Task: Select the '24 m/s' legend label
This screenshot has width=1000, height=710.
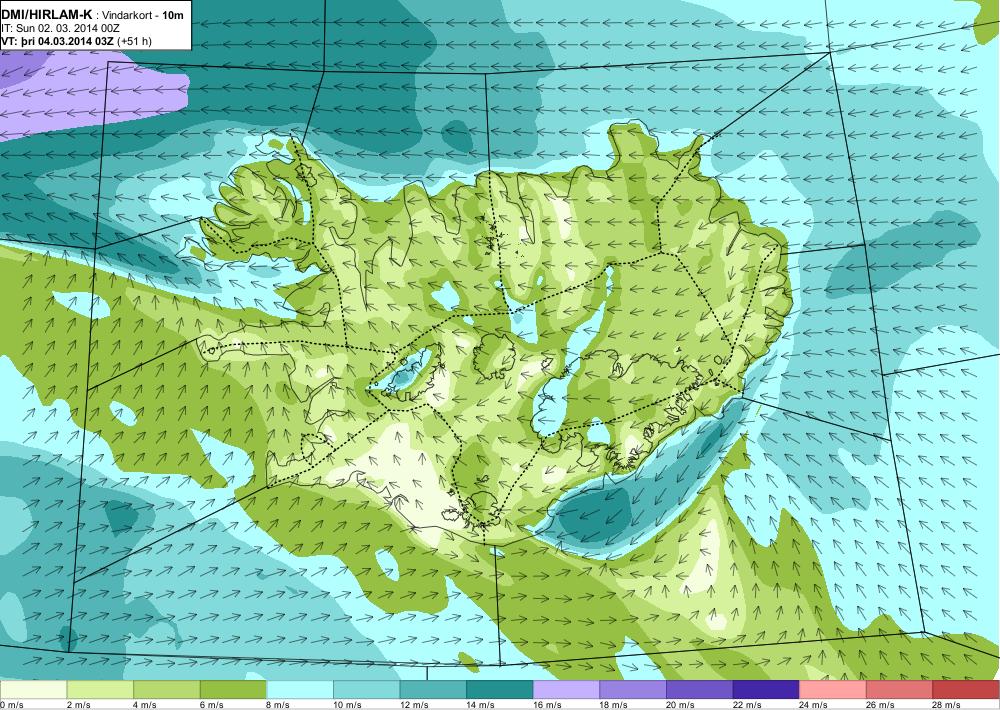Action: pyautogui.click(x=814, y=704)
